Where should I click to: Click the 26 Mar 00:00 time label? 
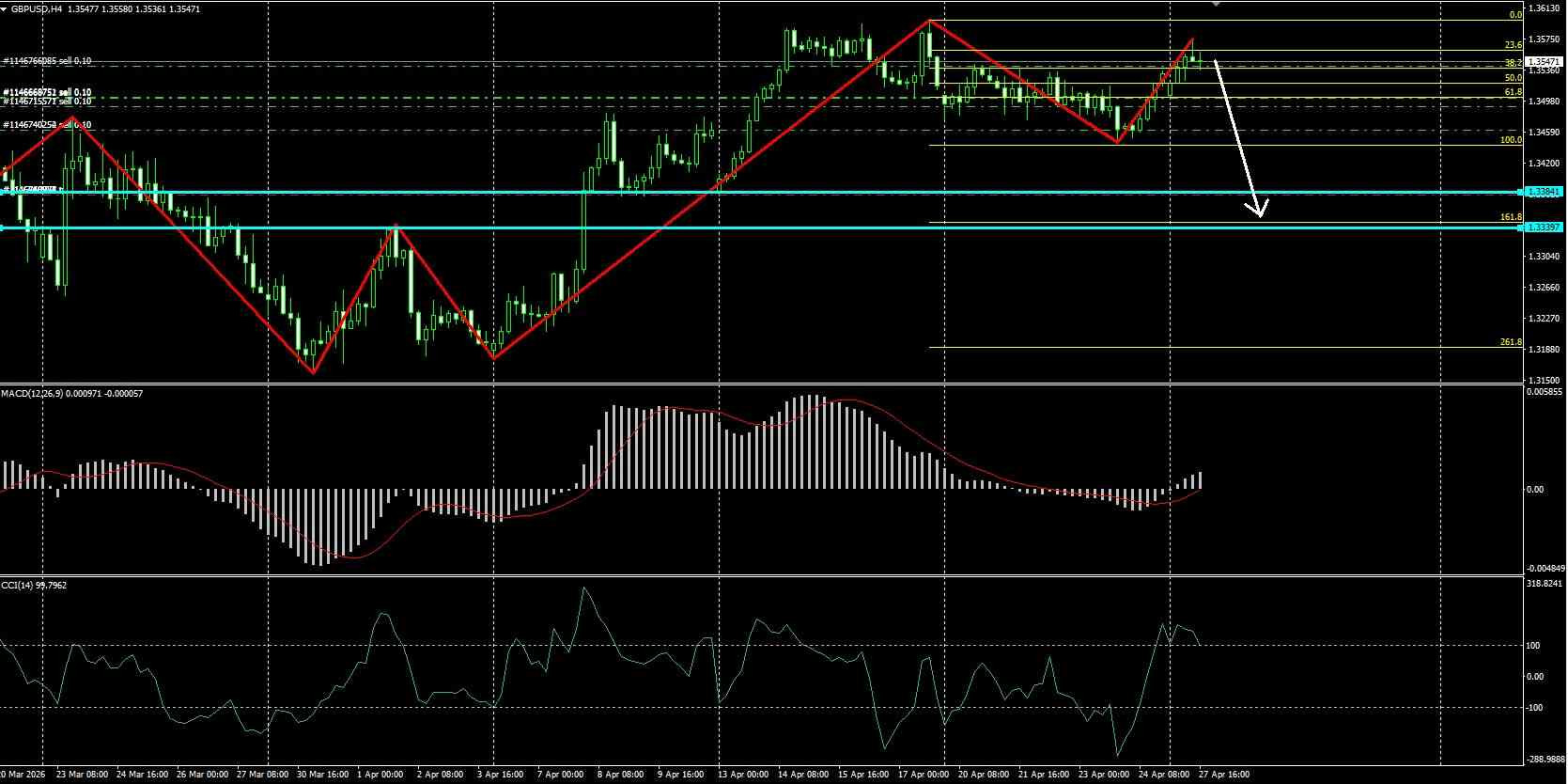tap(202, 775)
